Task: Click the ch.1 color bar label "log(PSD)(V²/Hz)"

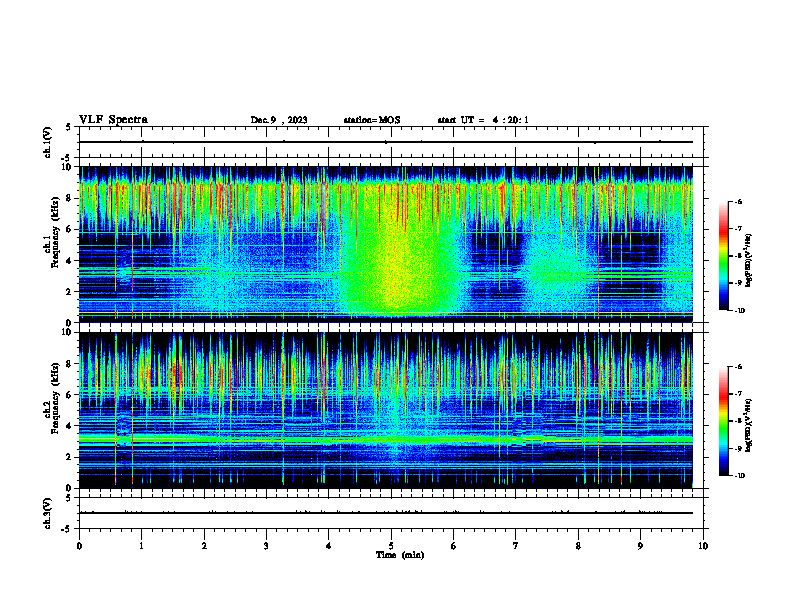Action: tap(749, 260)
